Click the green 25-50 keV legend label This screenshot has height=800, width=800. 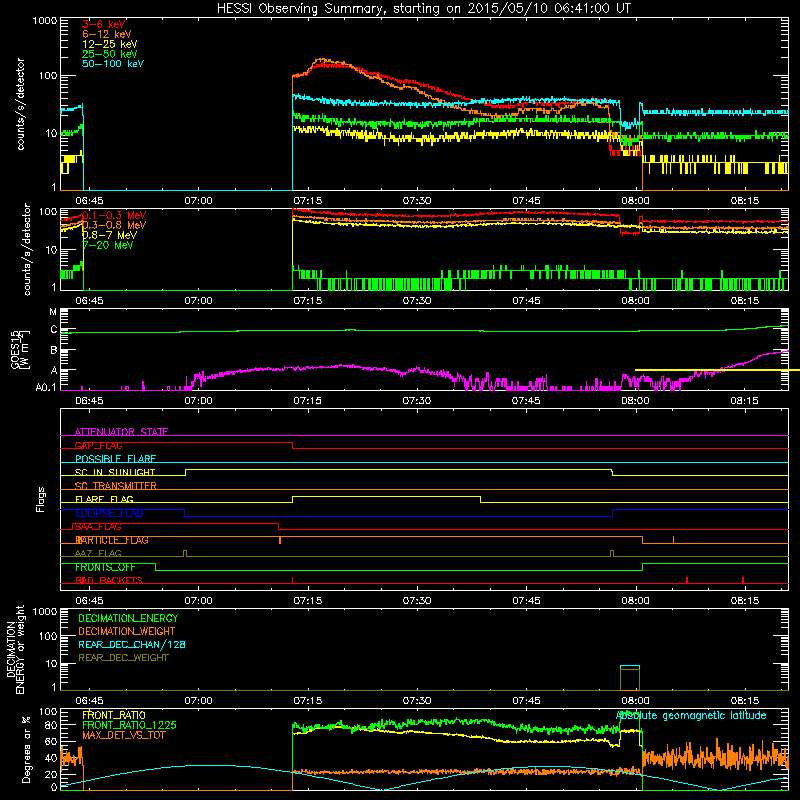(110, 54)
